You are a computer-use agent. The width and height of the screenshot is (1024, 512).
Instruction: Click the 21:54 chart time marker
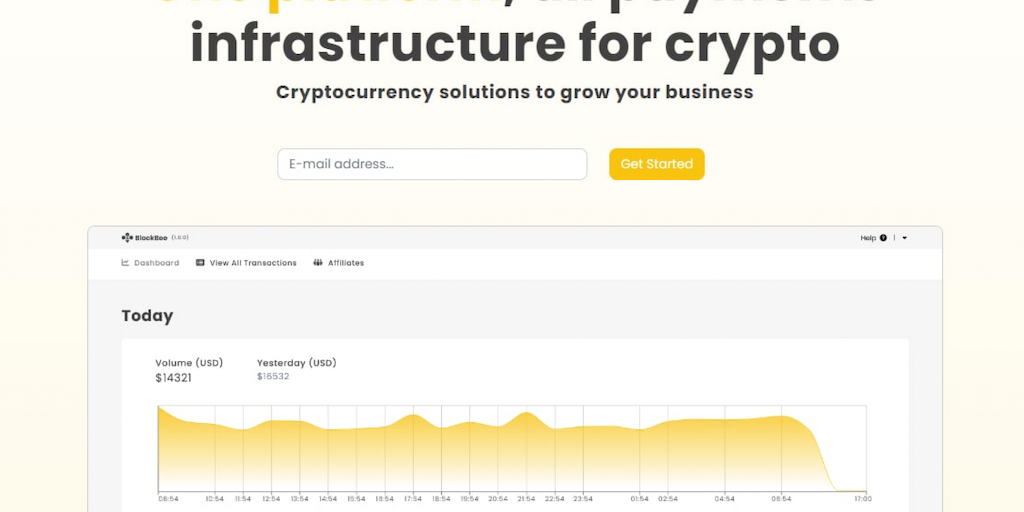pos(526,498)
